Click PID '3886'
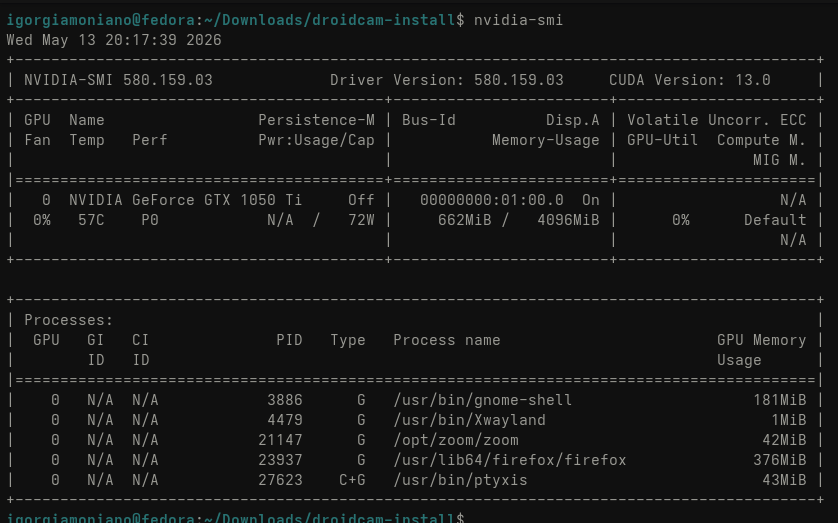Screen dimensions: 838x523 285,400
